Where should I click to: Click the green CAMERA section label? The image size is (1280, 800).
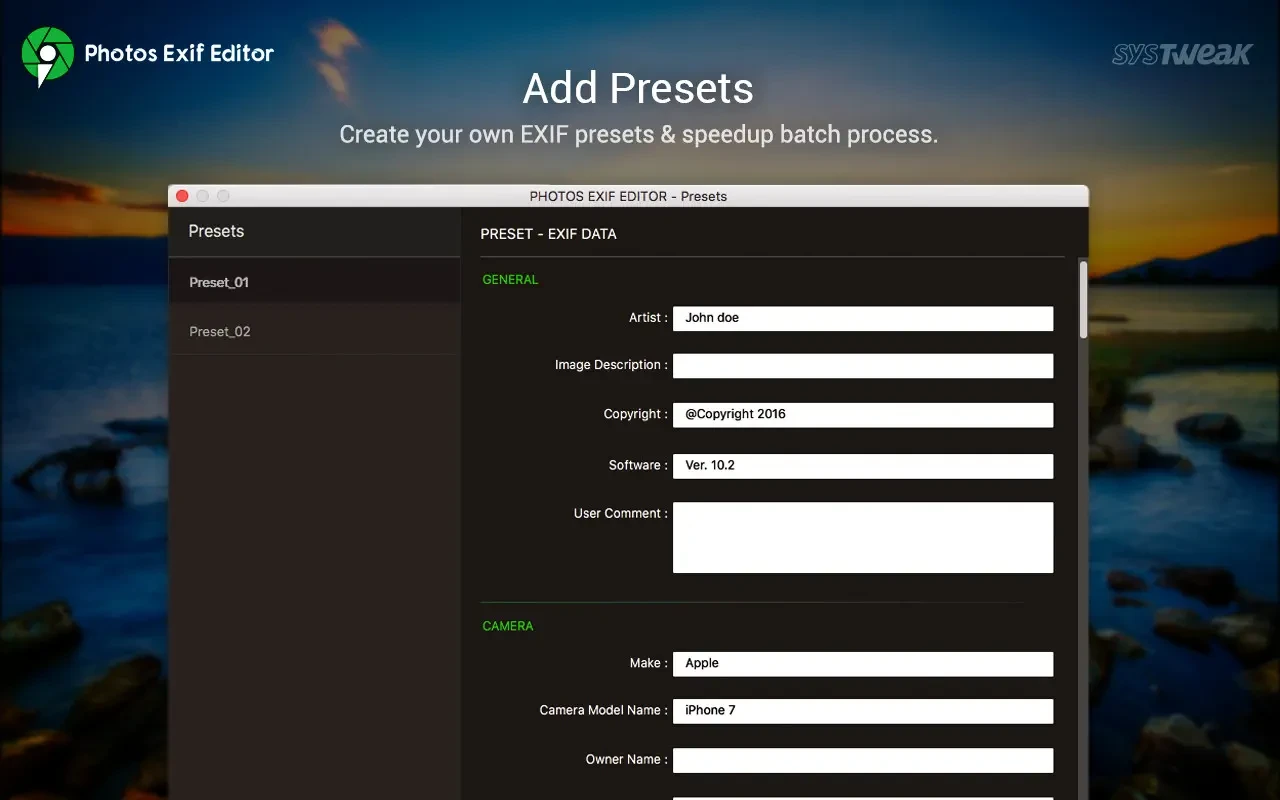pyautogui.click(x=508, y=626)
